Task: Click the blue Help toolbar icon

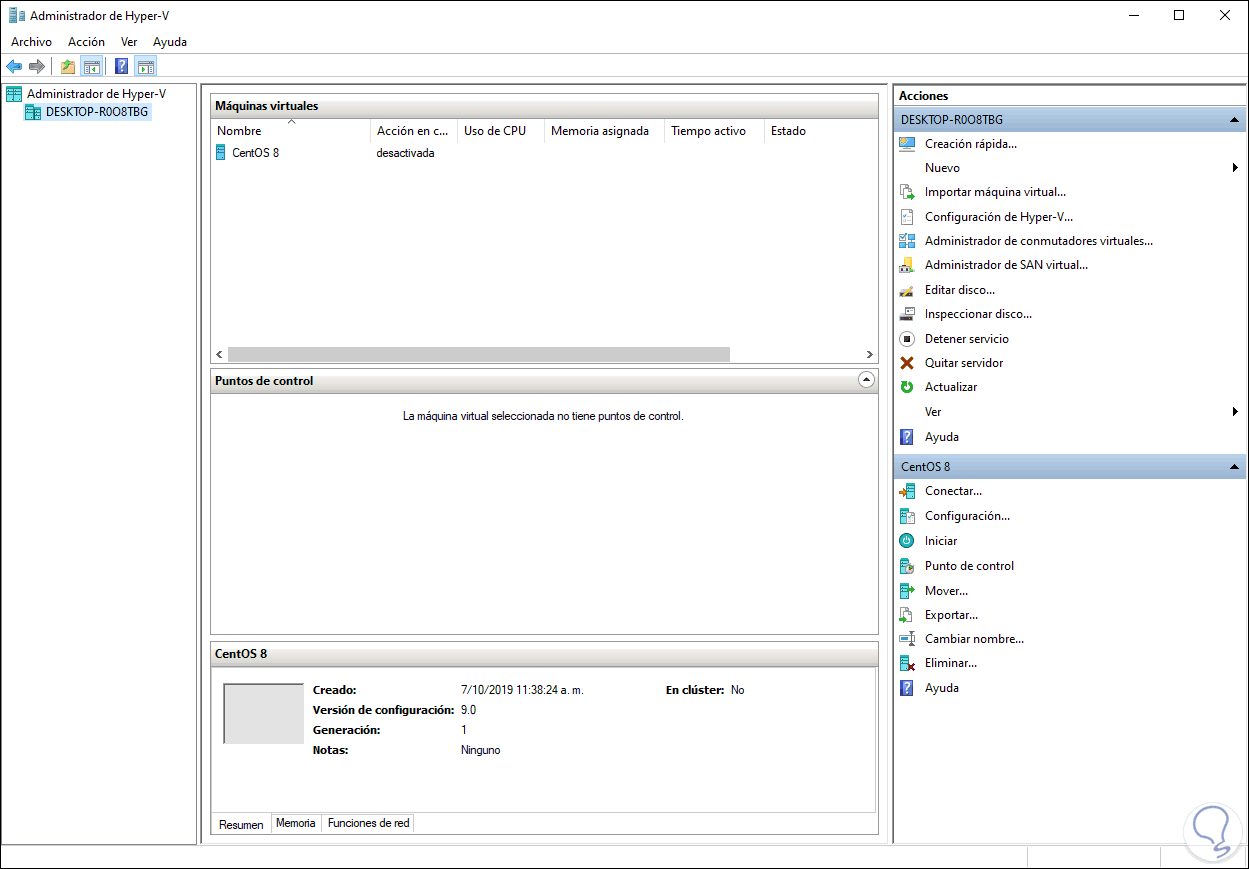Action: pyautogui.click(x=122, y=67)
